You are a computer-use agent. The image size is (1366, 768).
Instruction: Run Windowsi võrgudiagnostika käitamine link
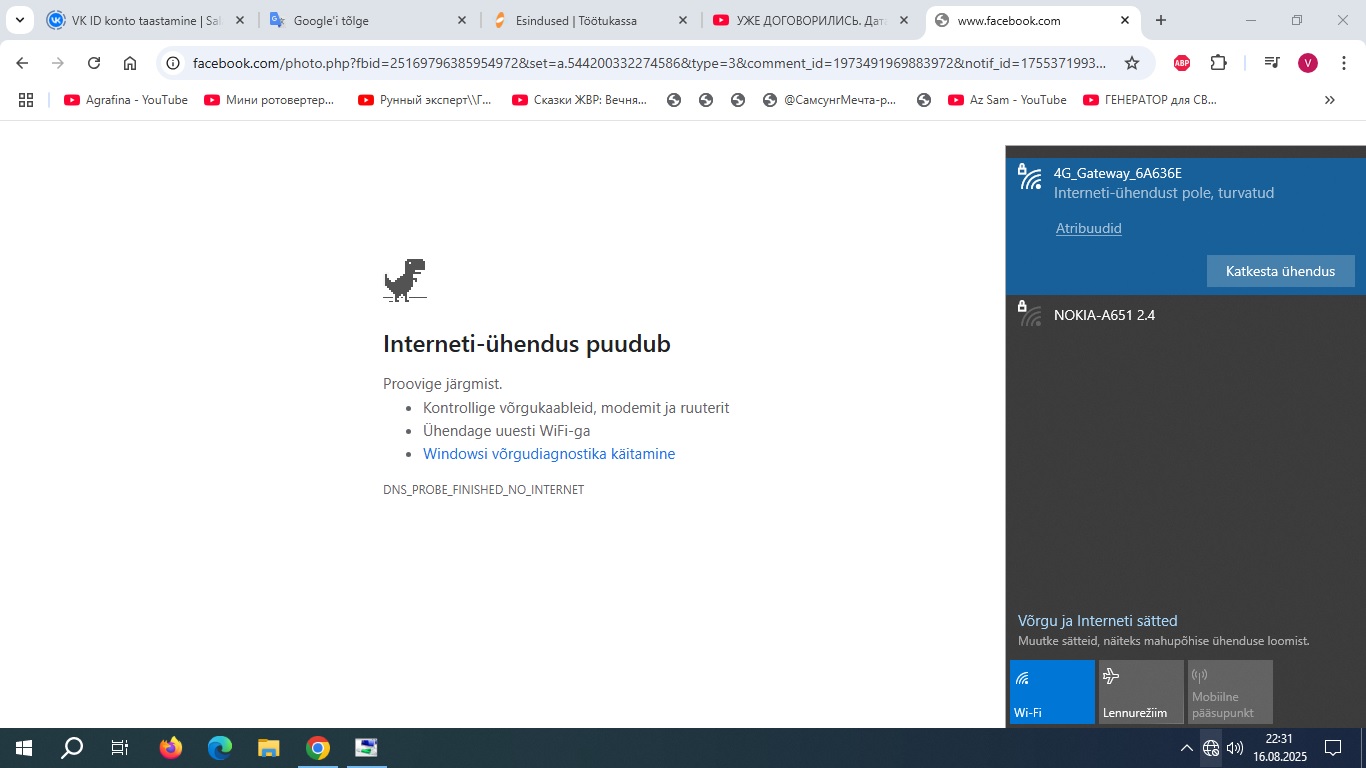(549, 454)
